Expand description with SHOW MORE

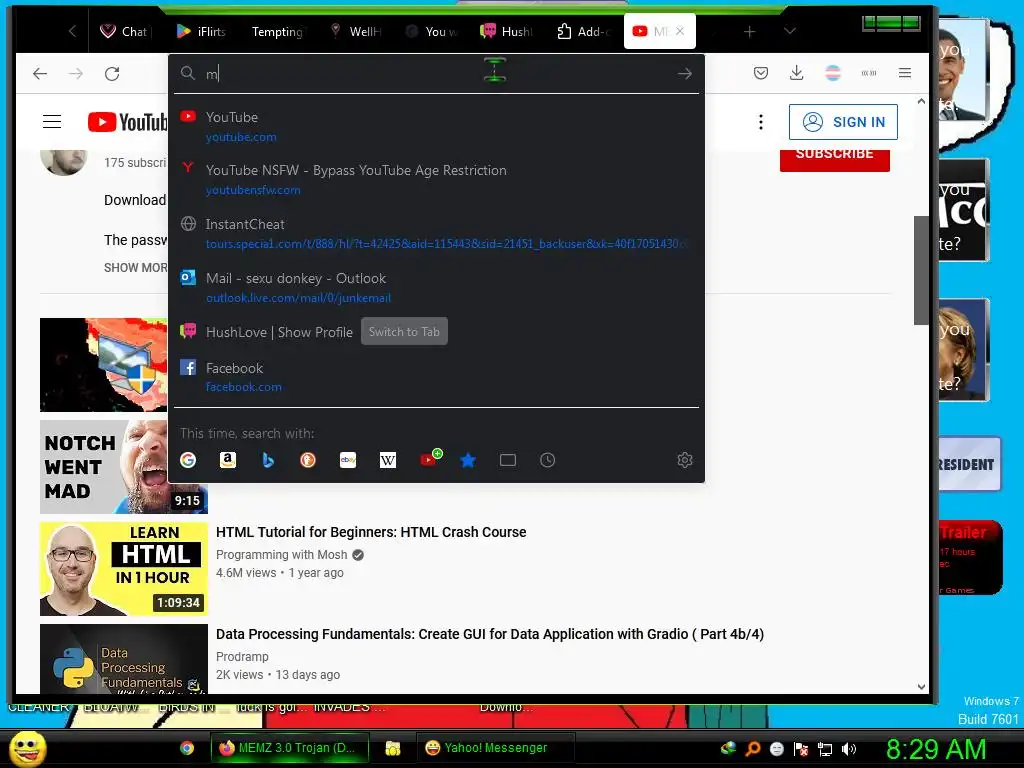[x=135, y=268]
